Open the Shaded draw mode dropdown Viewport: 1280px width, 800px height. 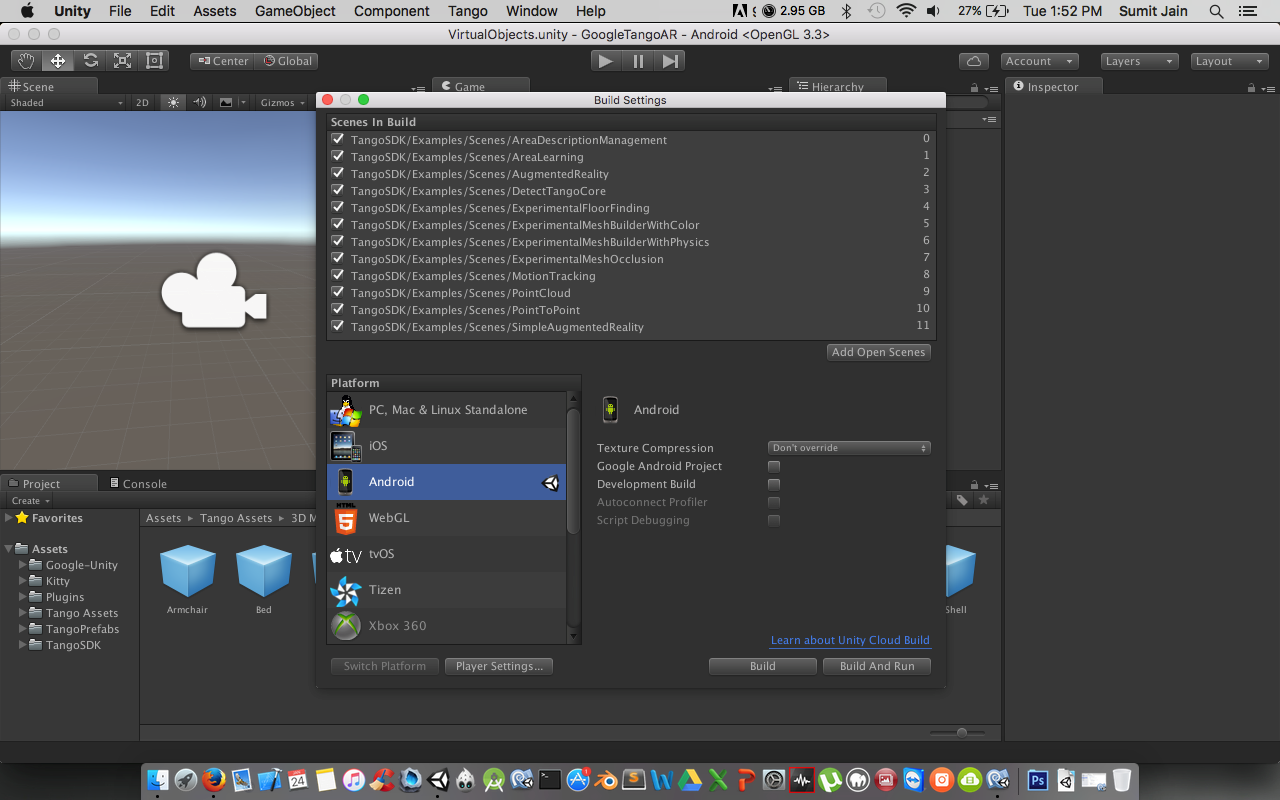point(66,102)
